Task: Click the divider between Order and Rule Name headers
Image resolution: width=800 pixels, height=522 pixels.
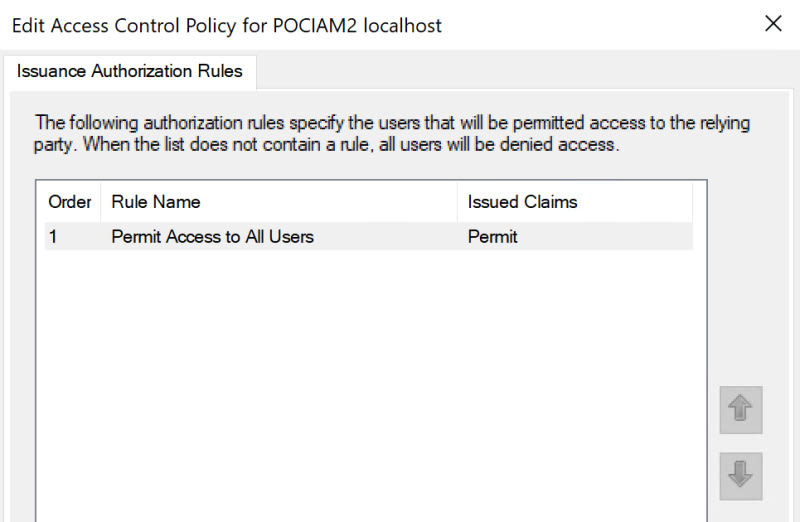Action: click(101, 202)
